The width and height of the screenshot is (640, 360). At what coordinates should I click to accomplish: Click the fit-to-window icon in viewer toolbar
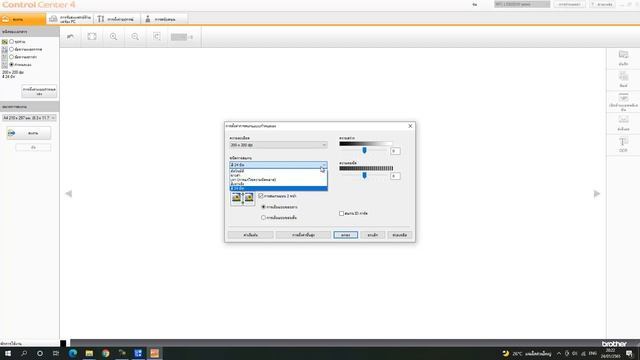tap(92, 37)
